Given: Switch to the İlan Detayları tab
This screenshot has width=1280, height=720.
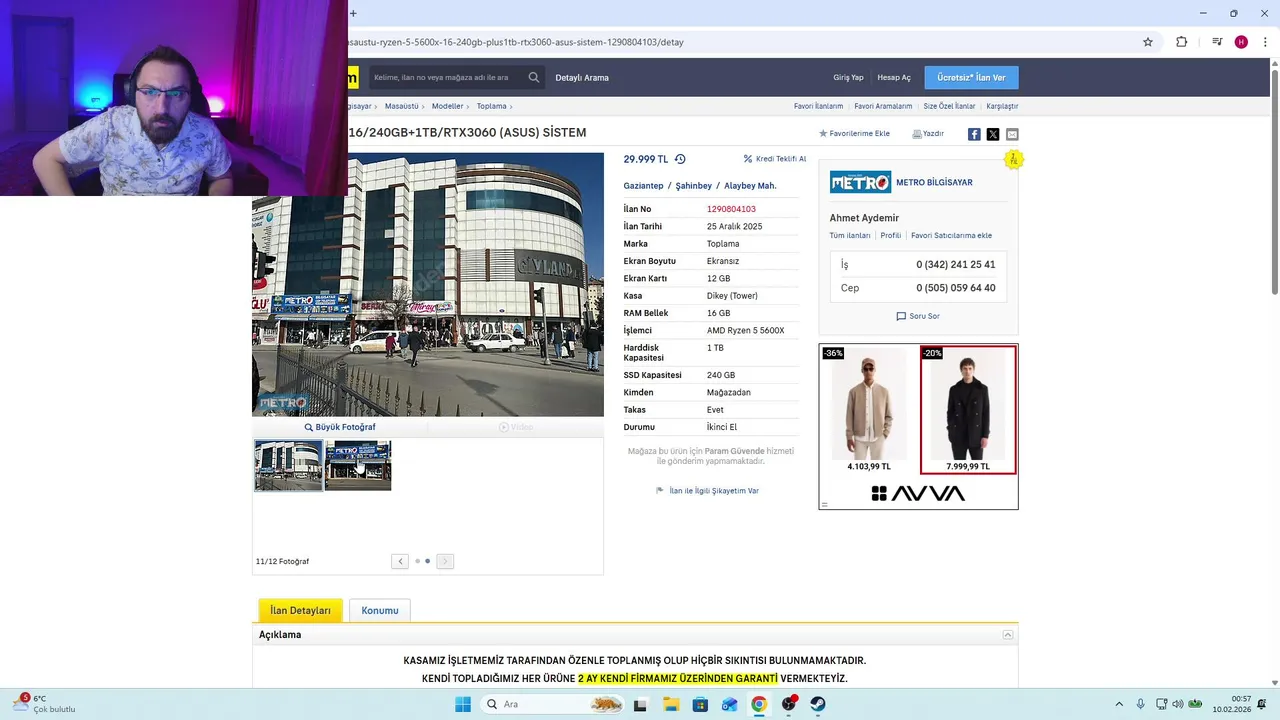Looking at the screenshot, I should pos(300,610).
